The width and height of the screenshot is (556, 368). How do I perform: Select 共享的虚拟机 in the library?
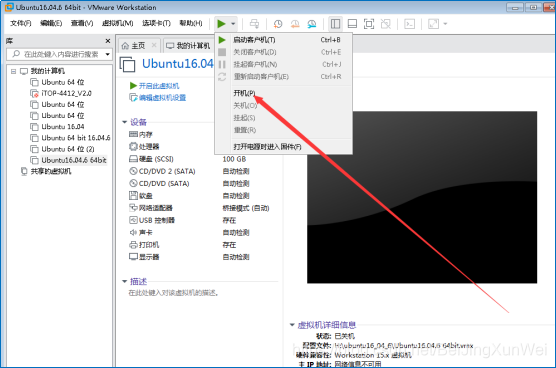46,171
